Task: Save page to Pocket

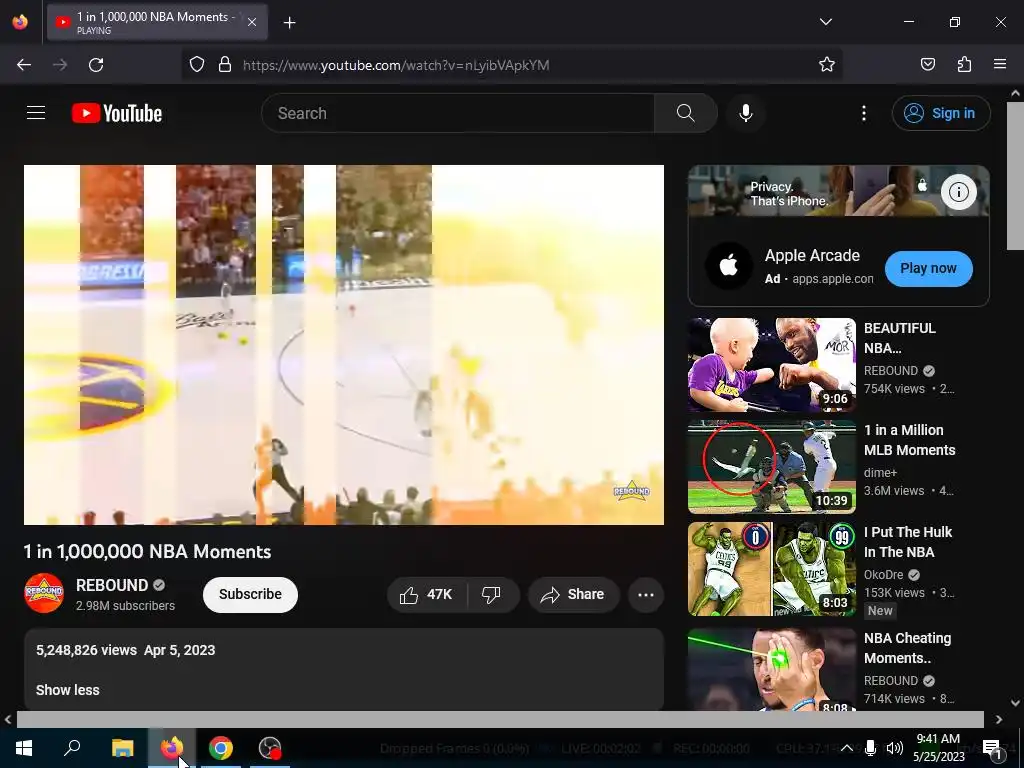Action: pyautogui.click(x=927, y=65)
